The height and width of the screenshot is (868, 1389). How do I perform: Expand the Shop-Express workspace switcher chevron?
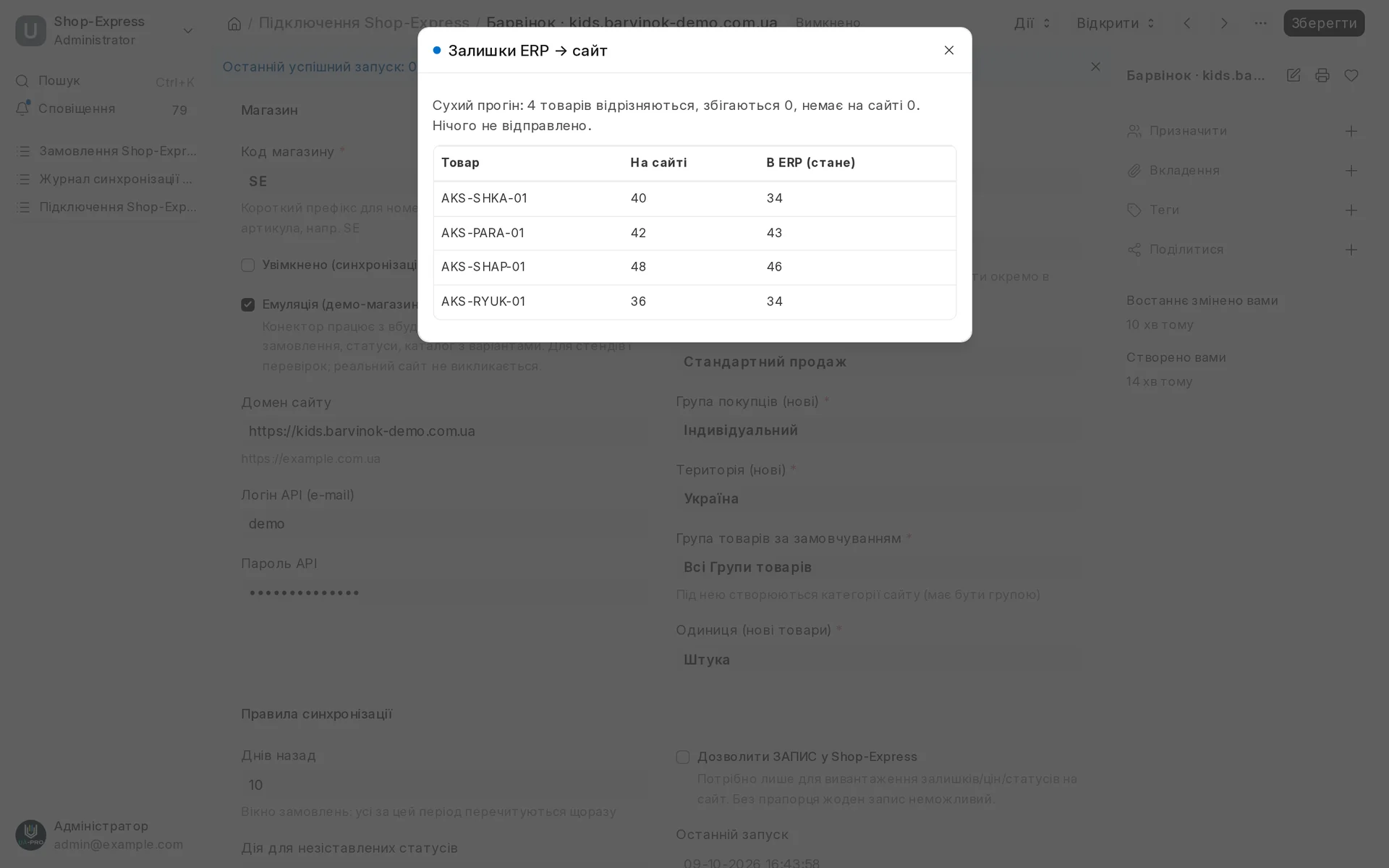point(188,30)
